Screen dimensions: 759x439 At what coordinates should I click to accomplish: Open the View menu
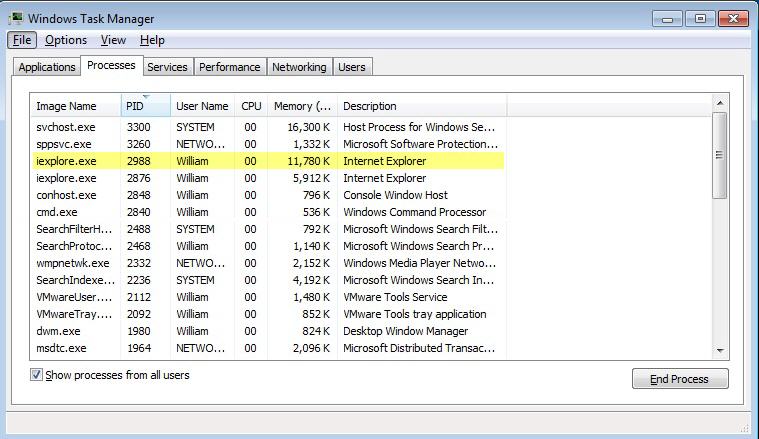(113, 40)
